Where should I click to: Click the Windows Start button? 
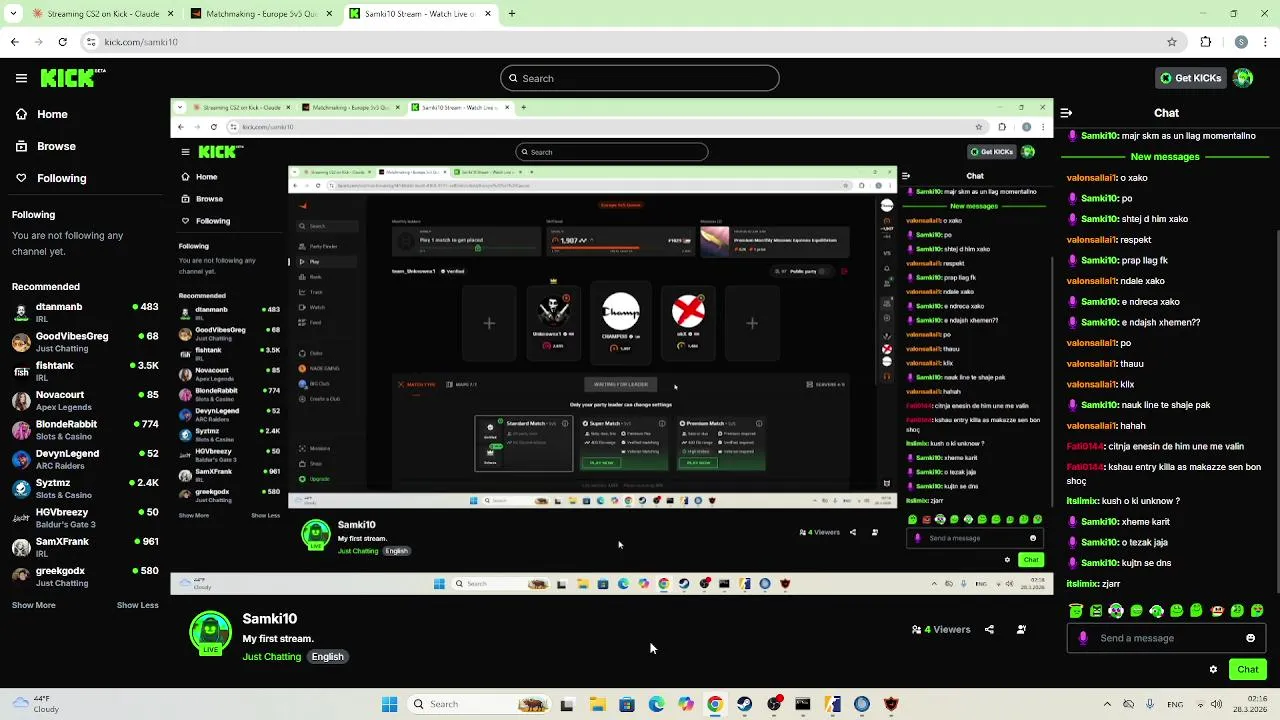point(389,704)
